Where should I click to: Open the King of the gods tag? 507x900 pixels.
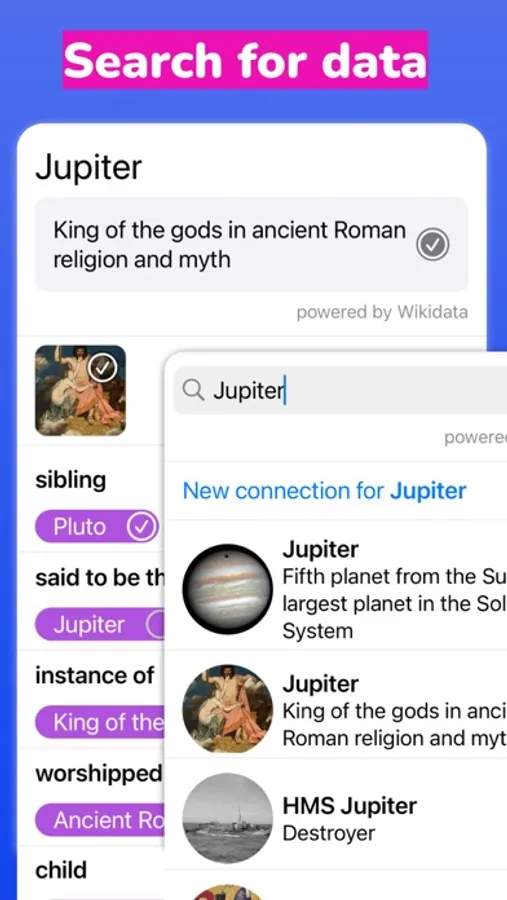pos(100,722)
